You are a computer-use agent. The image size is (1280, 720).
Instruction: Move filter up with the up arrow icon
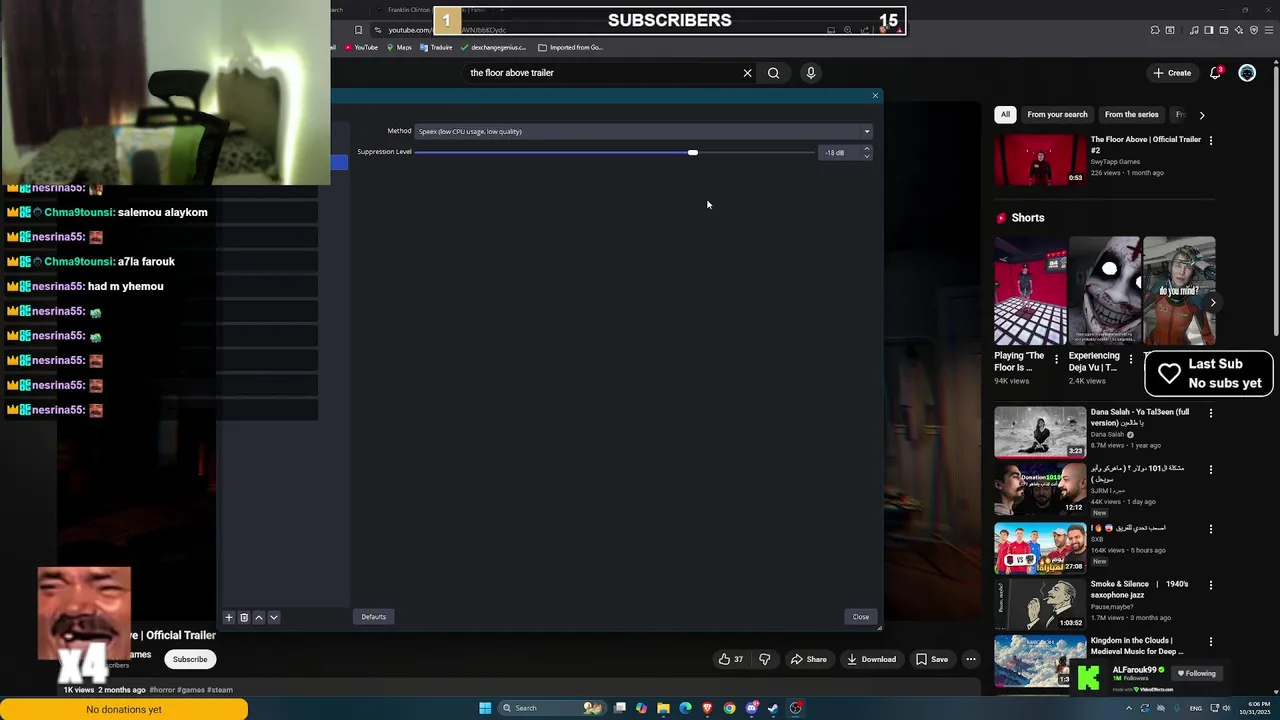(x=259, y=617)
